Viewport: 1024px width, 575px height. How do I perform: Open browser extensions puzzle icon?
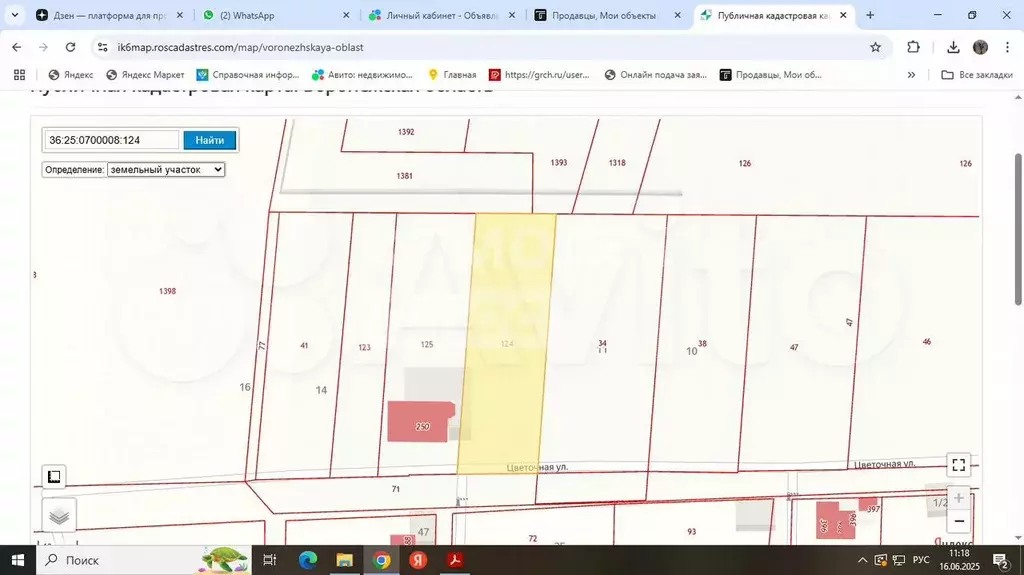pyautogui.click(x=914, y=47)
